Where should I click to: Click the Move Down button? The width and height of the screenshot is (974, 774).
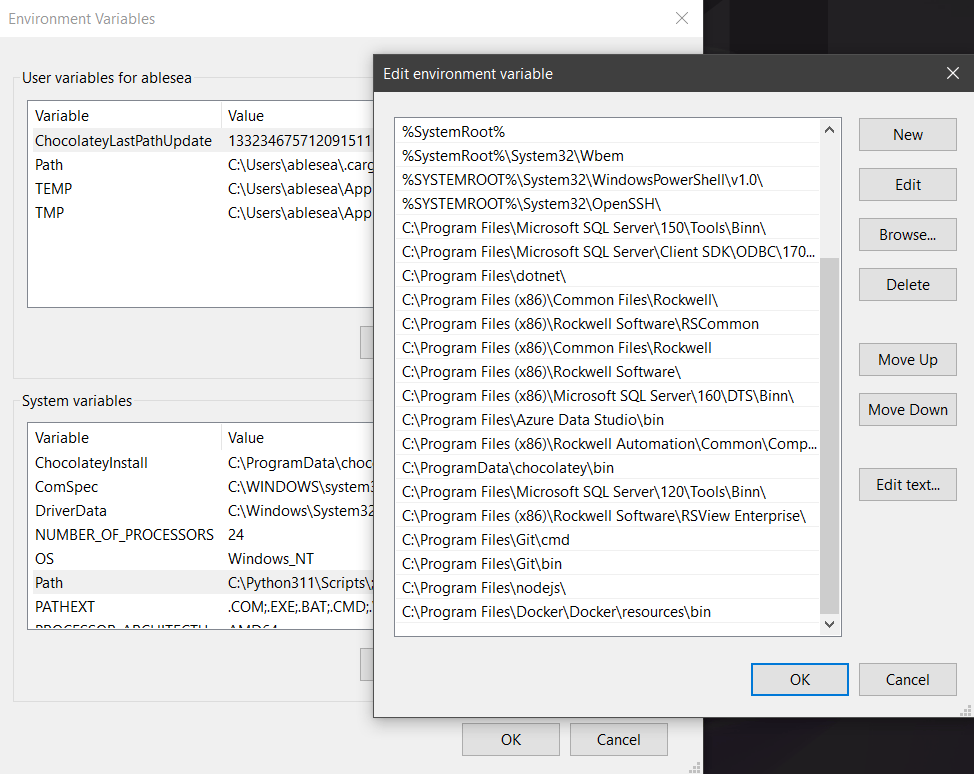pyautogui.click(x=908, y=409)
